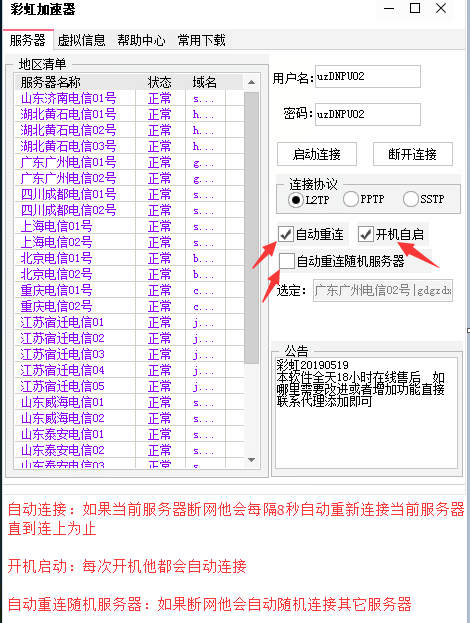470x623 pixels.
Task: Select the L2TP radio button
Action: pyautogui.click(x=296, y=199)
